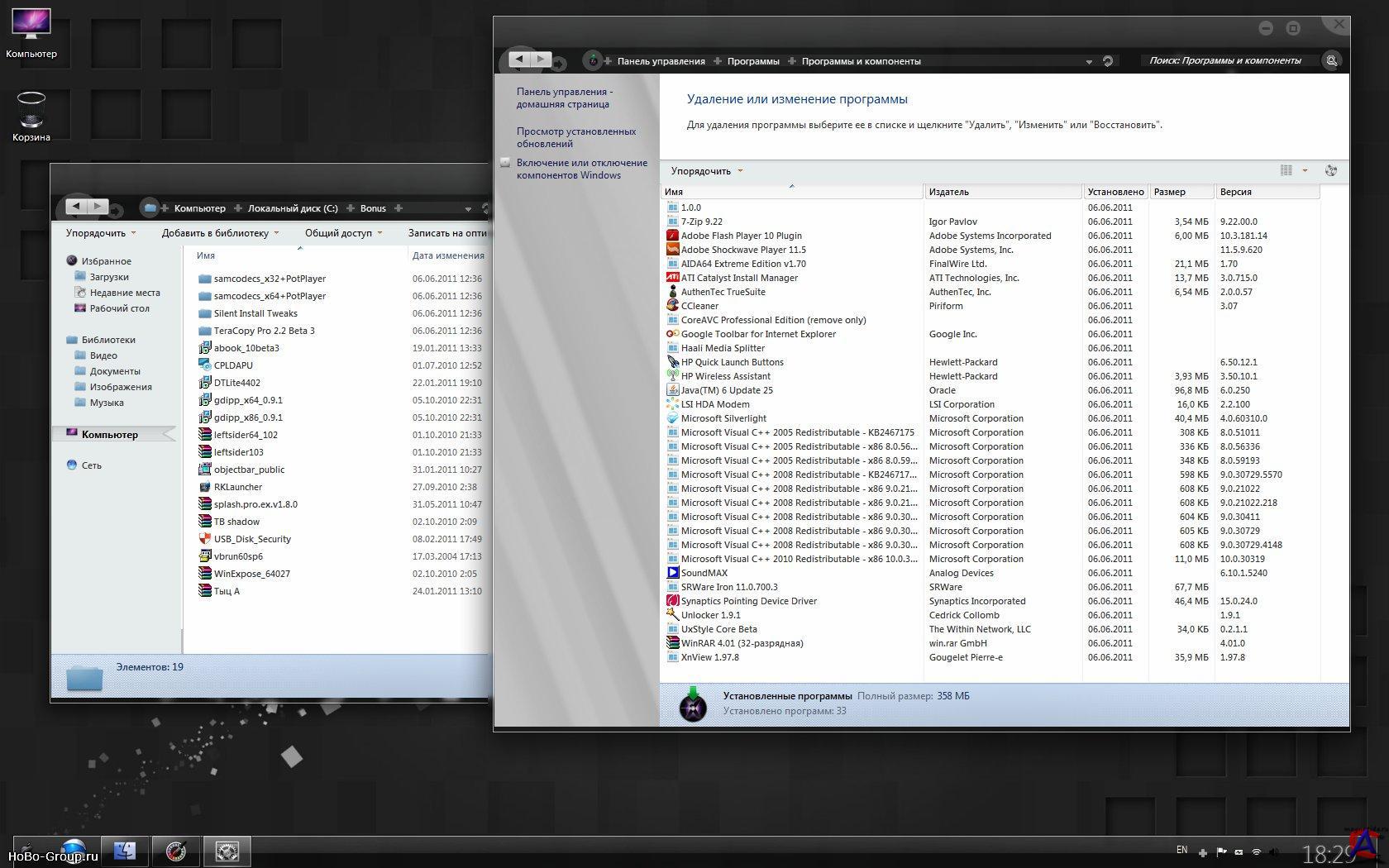Select CCleaner in the programs list
This screenshot has width=1389, height=868.
pyautogui.click(x=699, y=306)
